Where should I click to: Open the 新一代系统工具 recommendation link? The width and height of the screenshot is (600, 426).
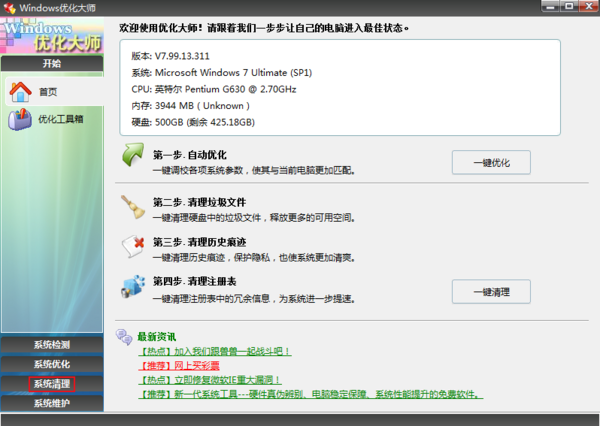[x=311, y=394]
